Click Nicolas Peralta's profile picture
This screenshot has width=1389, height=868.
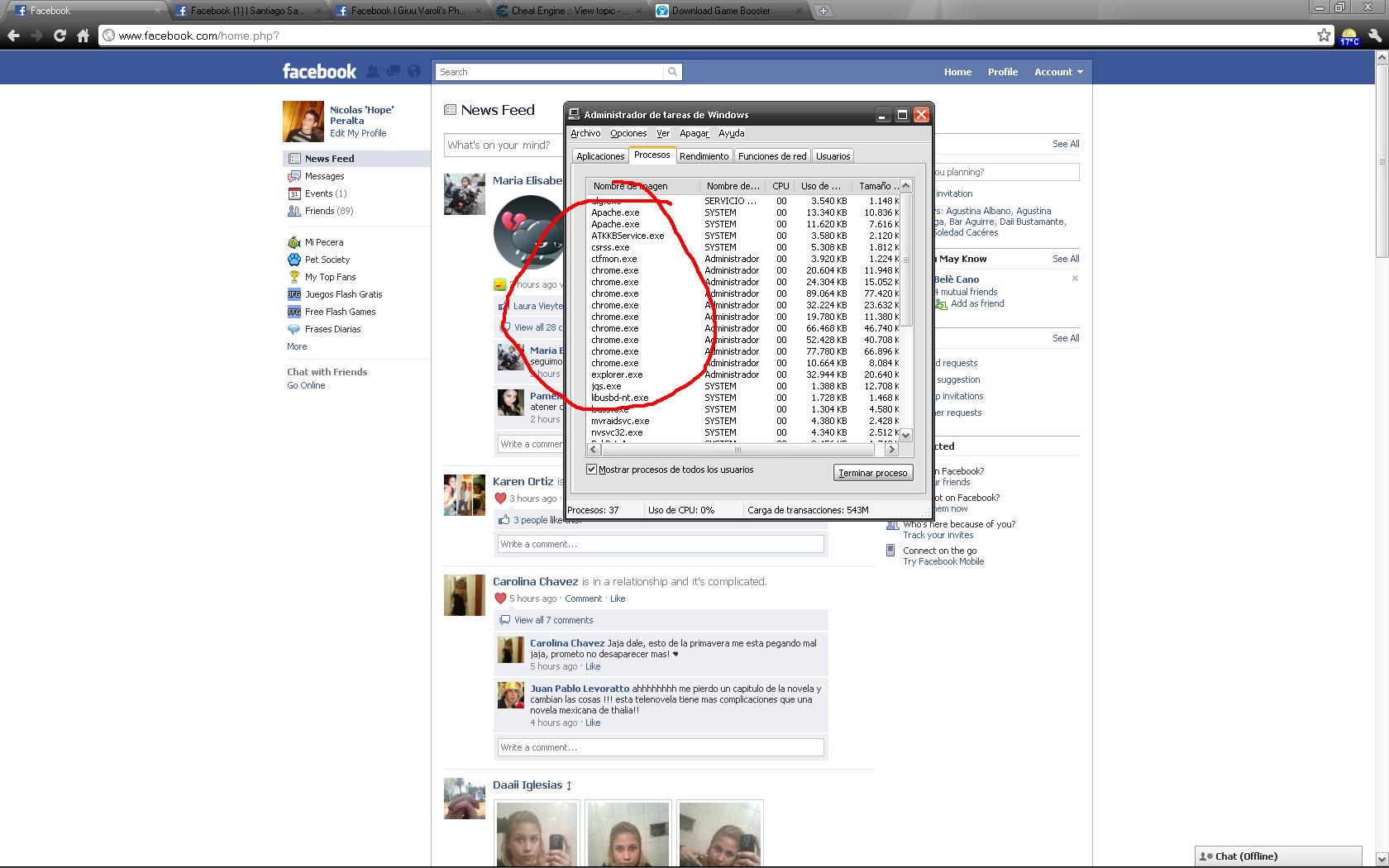(x=303, y=122)
